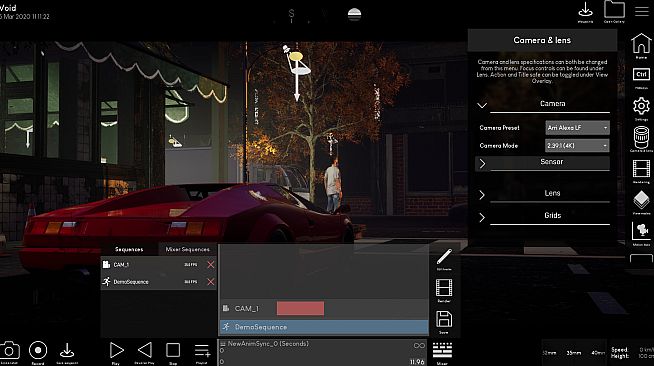Viewport: 654px width, 366px height.
Task: Toggle the loop infinity icon on the timeline
Action: pyautogui.click(x=419, y=346)
